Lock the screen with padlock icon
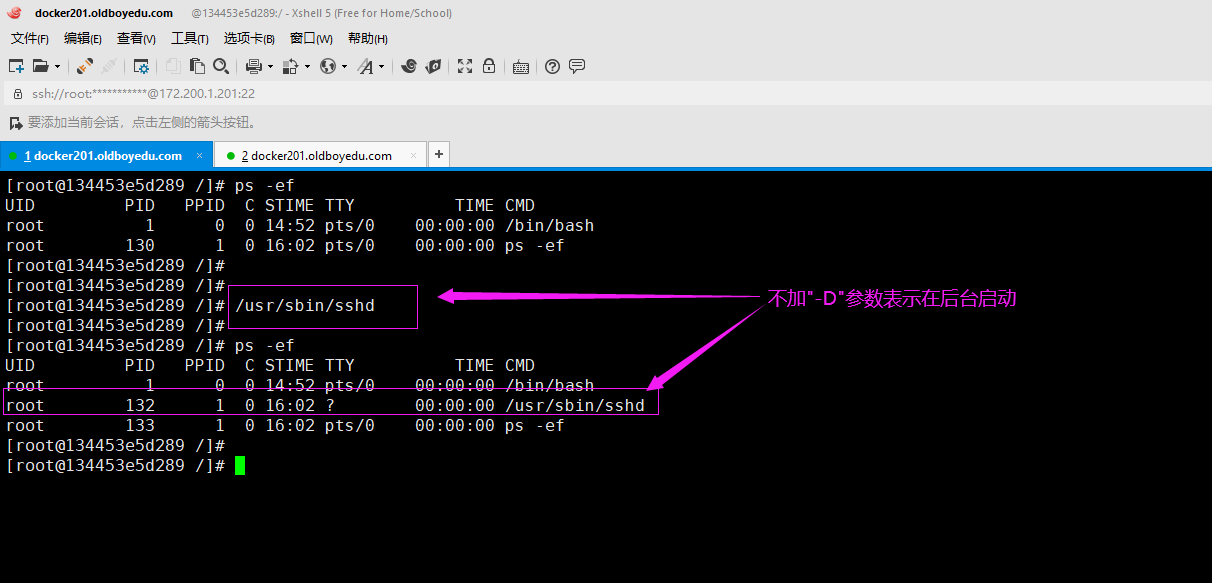This screenshot has width=1212, height=583. 489,66
